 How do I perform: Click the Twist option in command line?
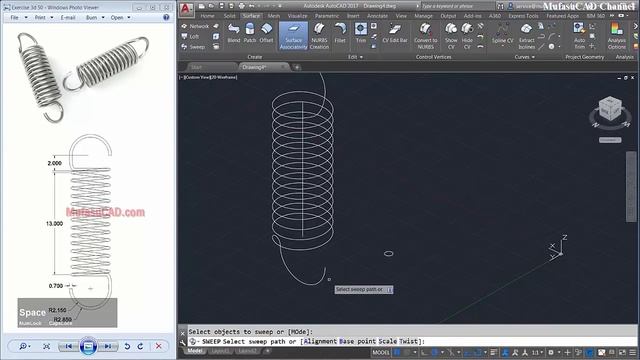[410, 341]
